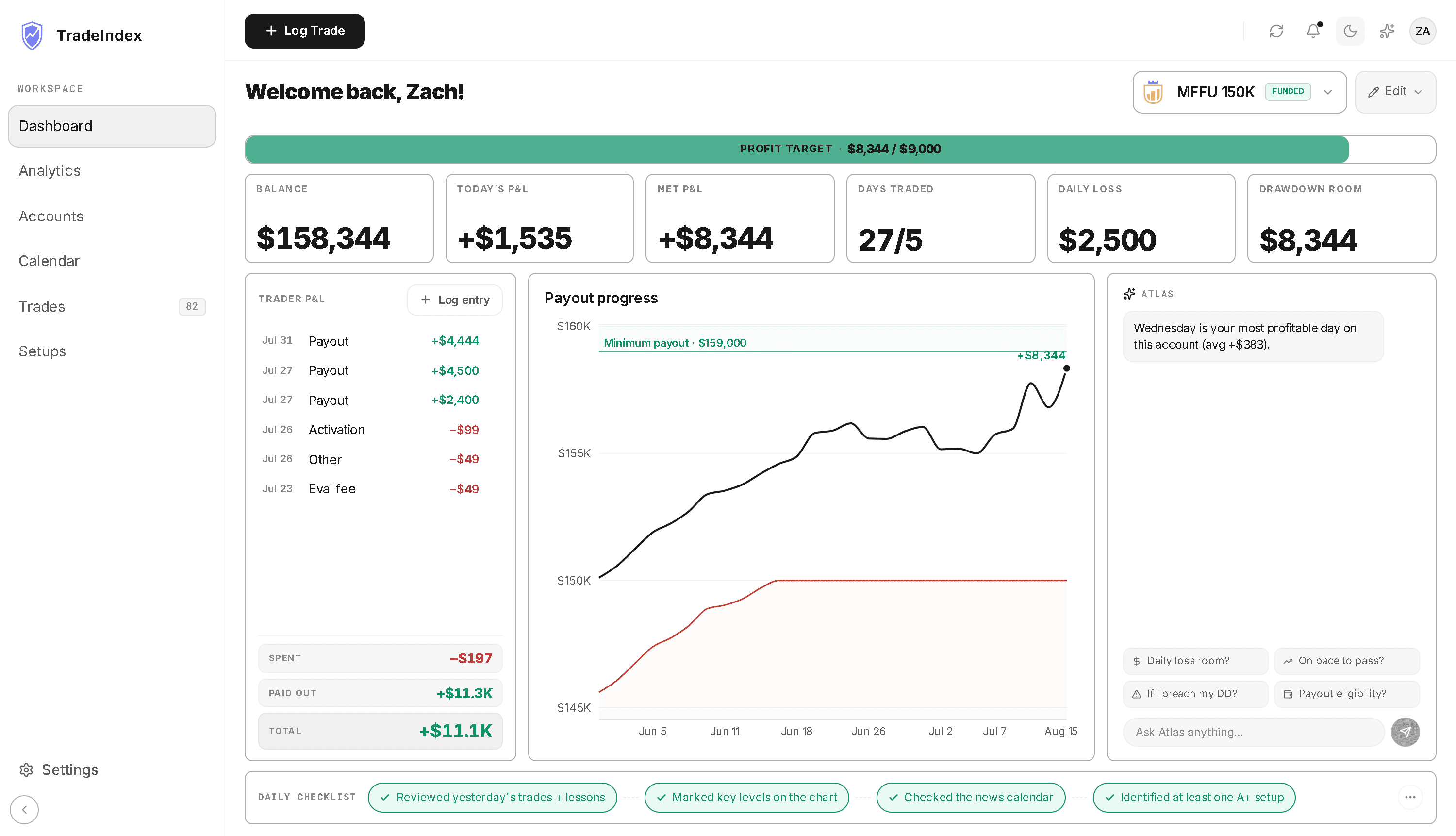This screenshot has width=1456, height=836.
Task: Click Minimum payout $159,000 label
Action: tap(674, 343)
